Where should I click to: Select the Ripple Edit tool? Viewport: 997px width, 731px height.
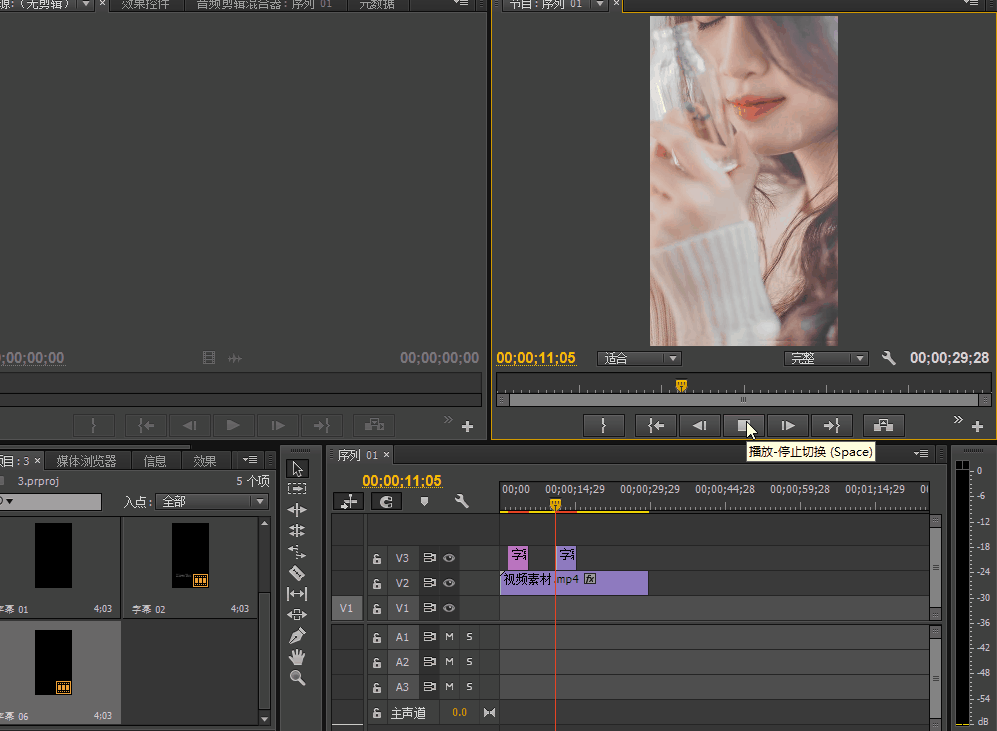(297, 510)
